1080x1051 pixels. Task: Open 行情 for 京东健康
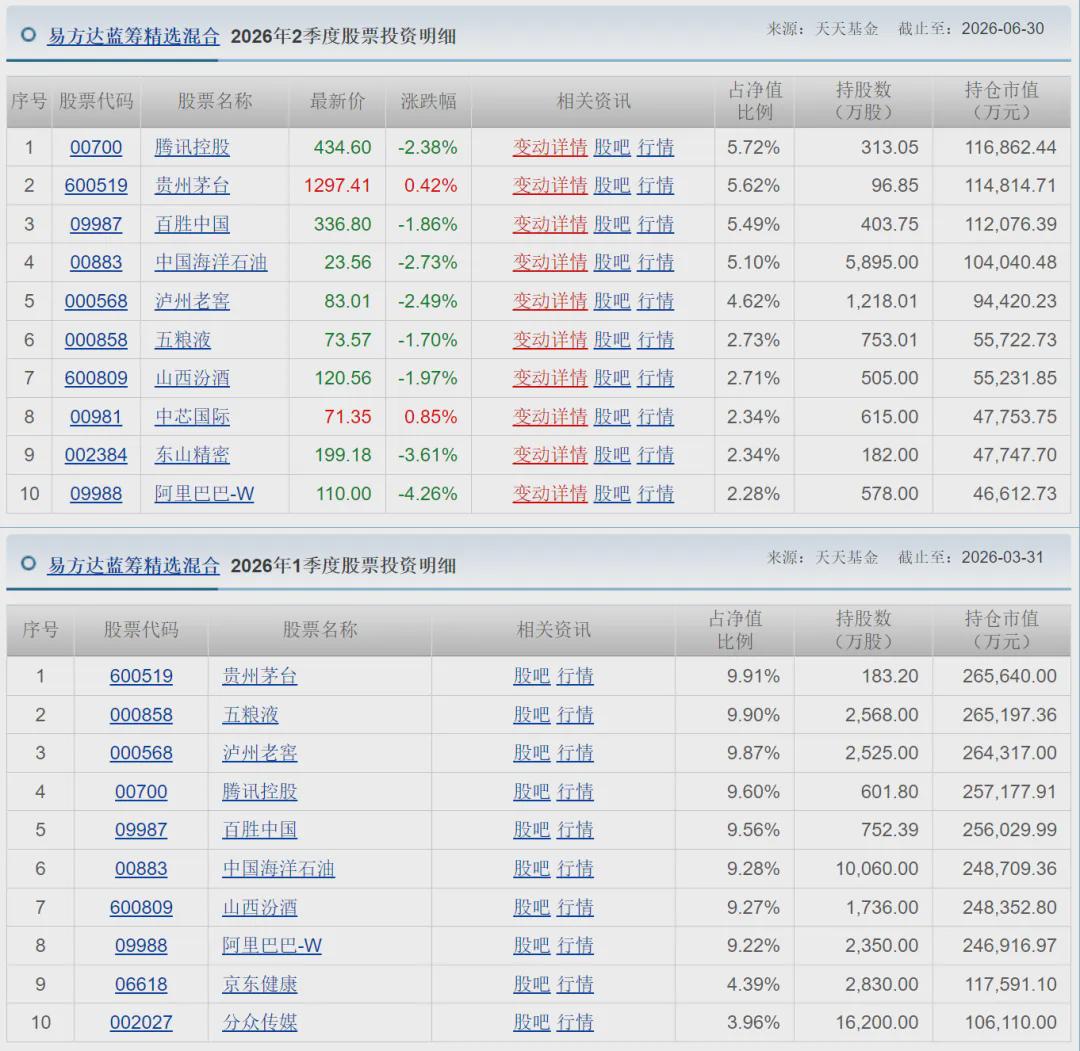pyautogui.click(x=574, y=985)
